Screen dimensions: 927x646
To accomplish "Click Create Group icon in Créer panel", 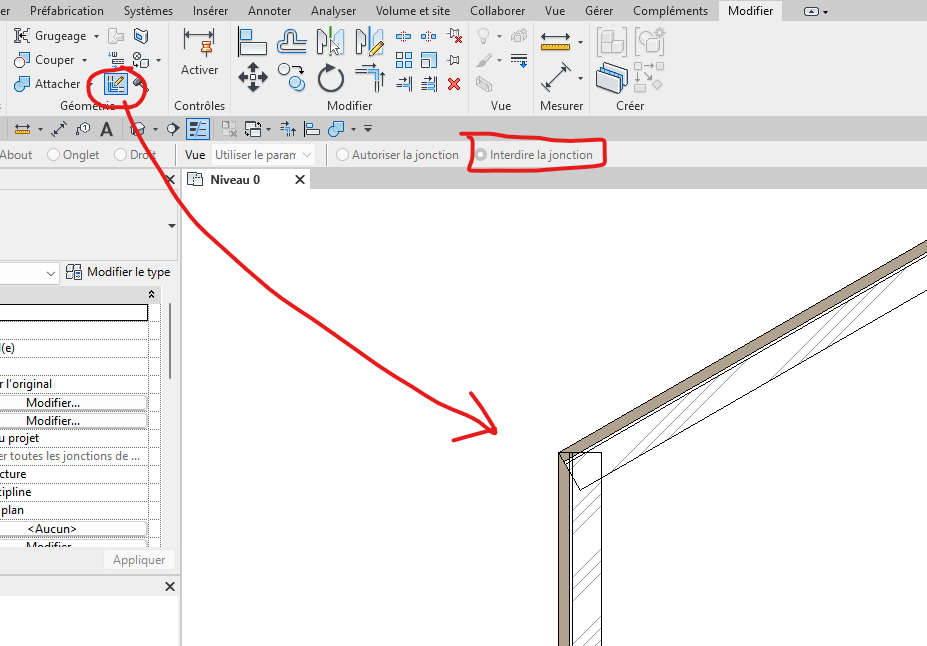I will (650, 41).
